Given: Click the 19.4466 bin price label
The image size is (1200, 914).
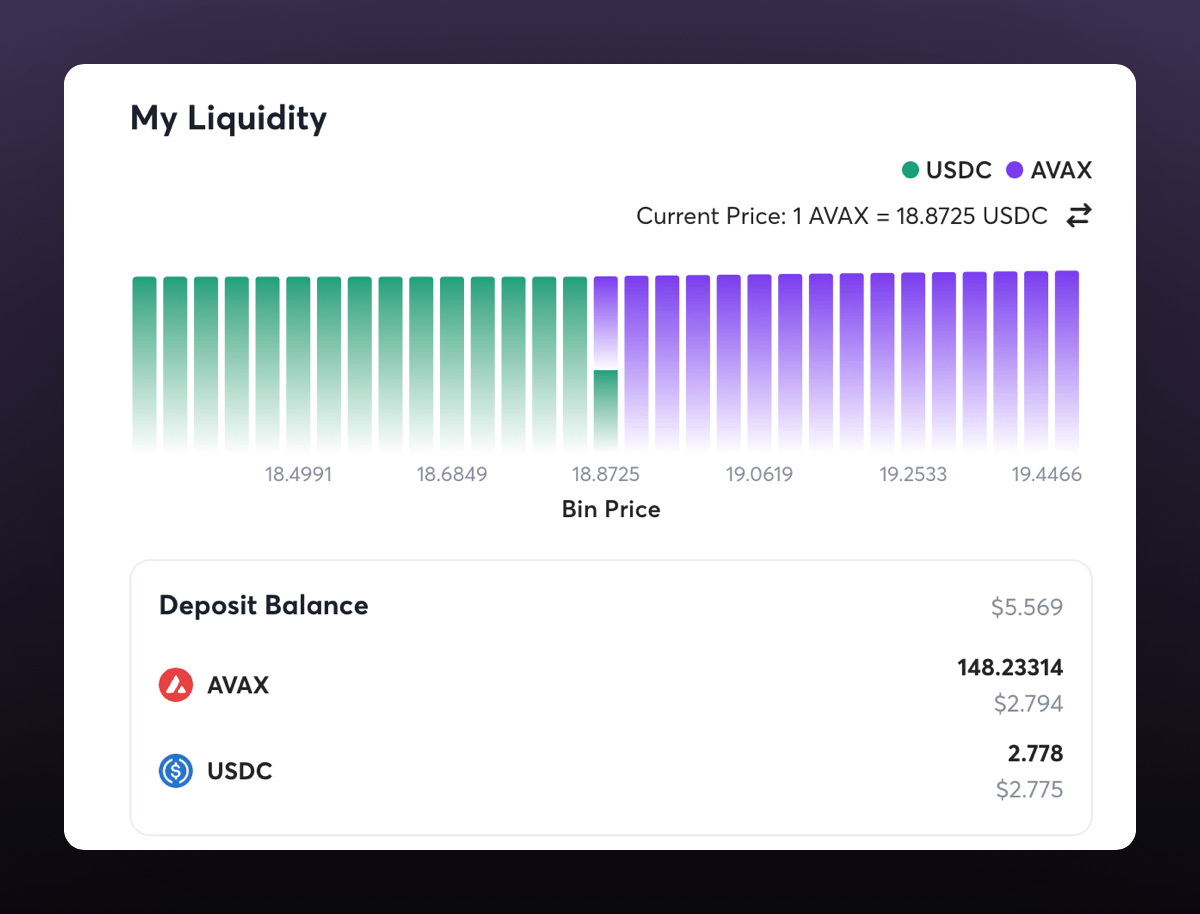Looking at the screenshot, I should point(1047,474).
